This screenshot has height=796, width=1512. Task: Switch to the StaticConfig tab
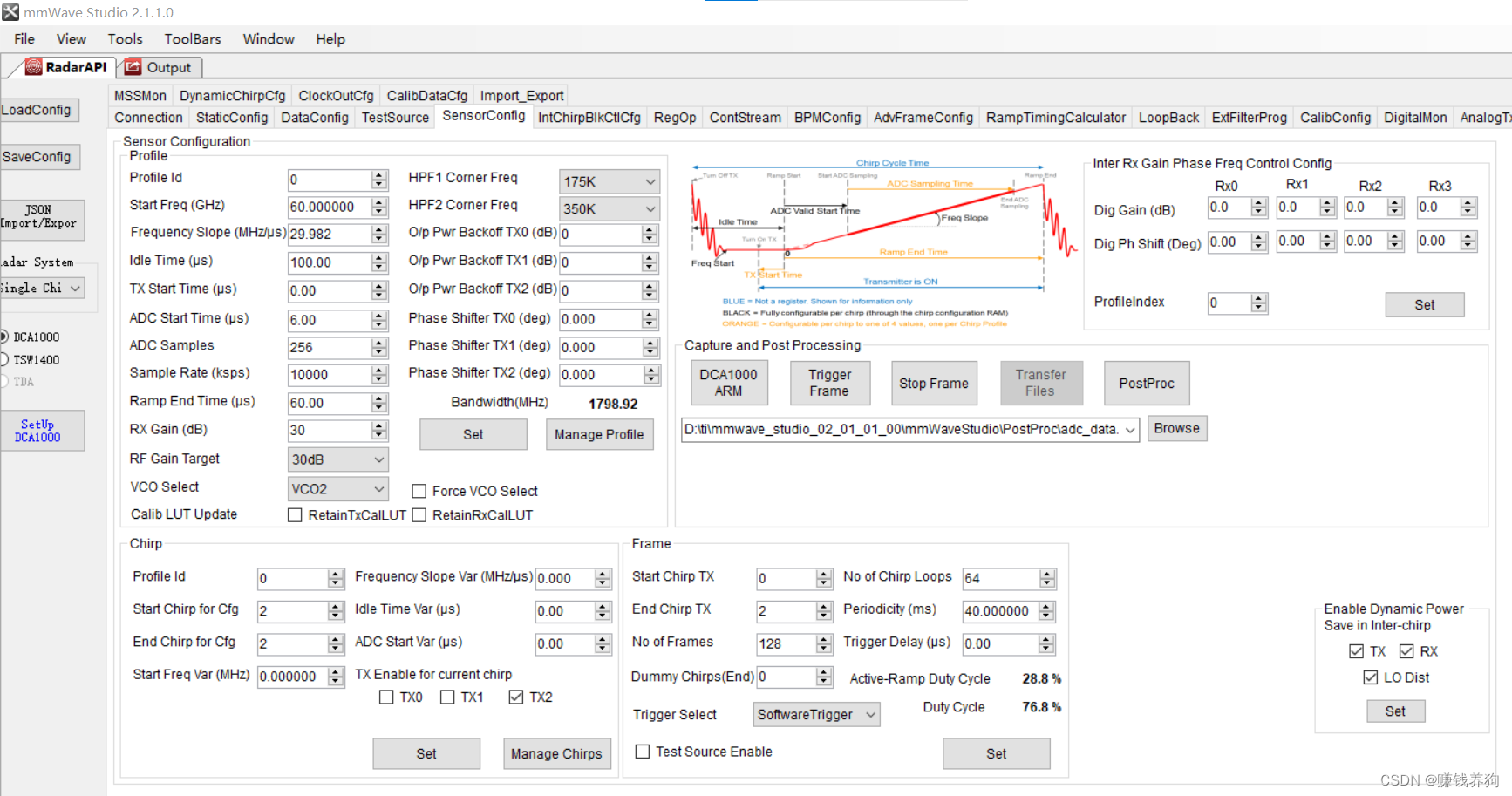(232, 118)
